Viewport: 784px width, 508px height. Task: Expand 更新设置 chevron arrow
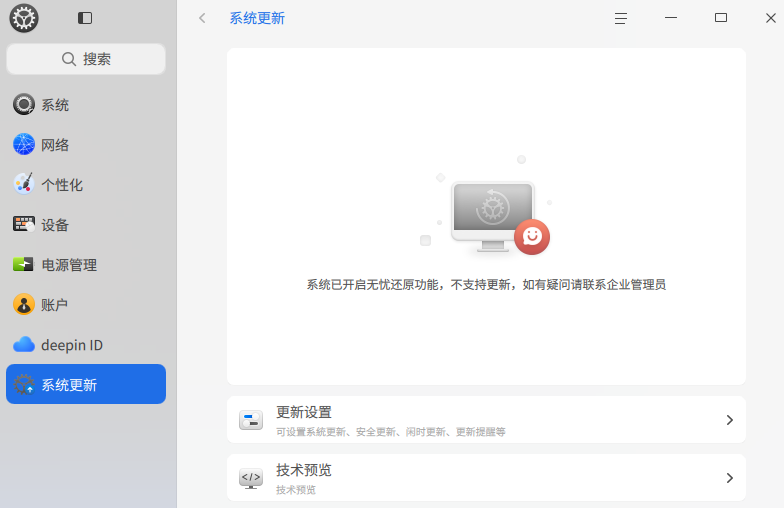(730, 420)
